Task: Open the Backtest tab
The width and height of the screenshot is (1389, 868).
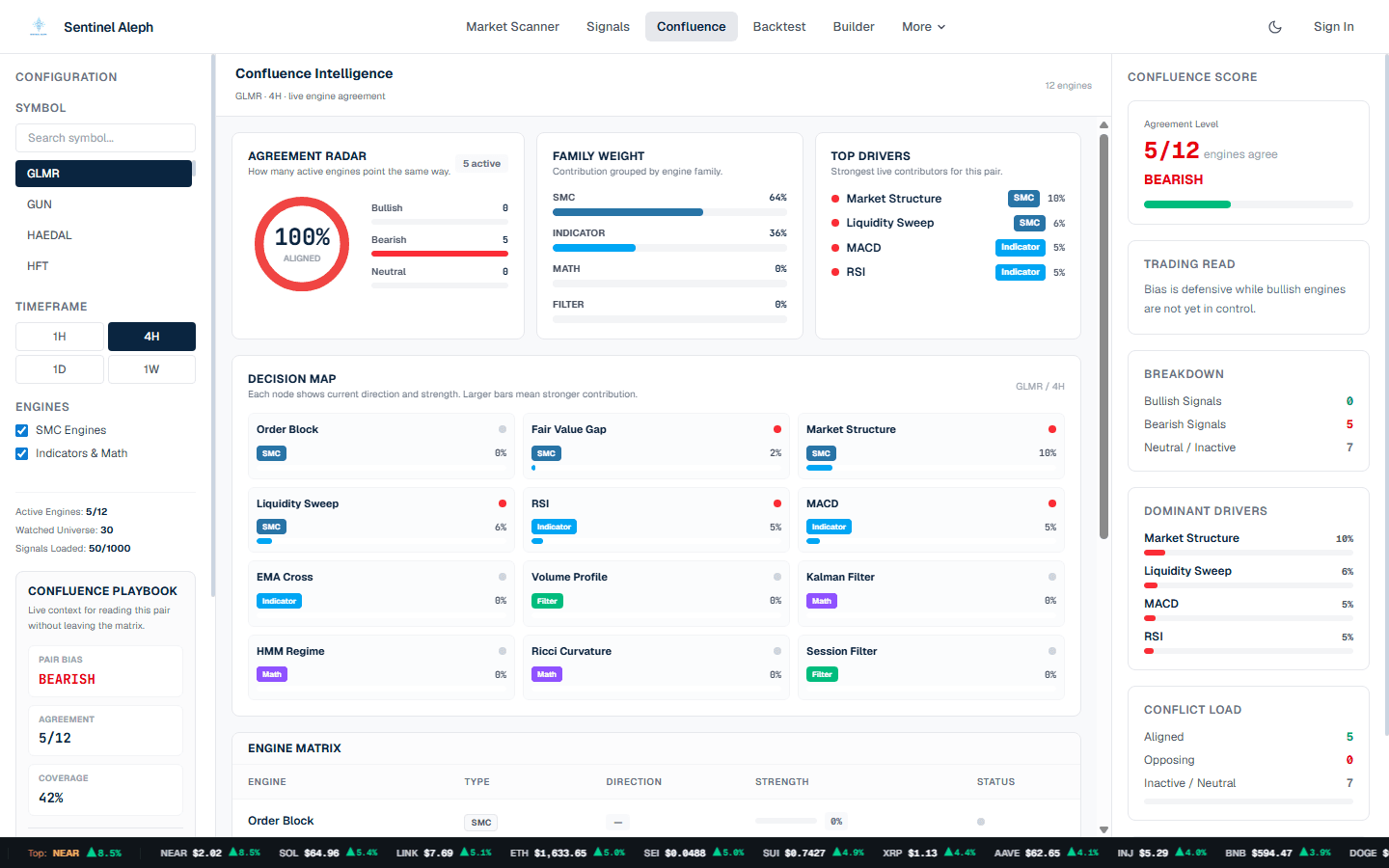Action: [x=779, y=27]
